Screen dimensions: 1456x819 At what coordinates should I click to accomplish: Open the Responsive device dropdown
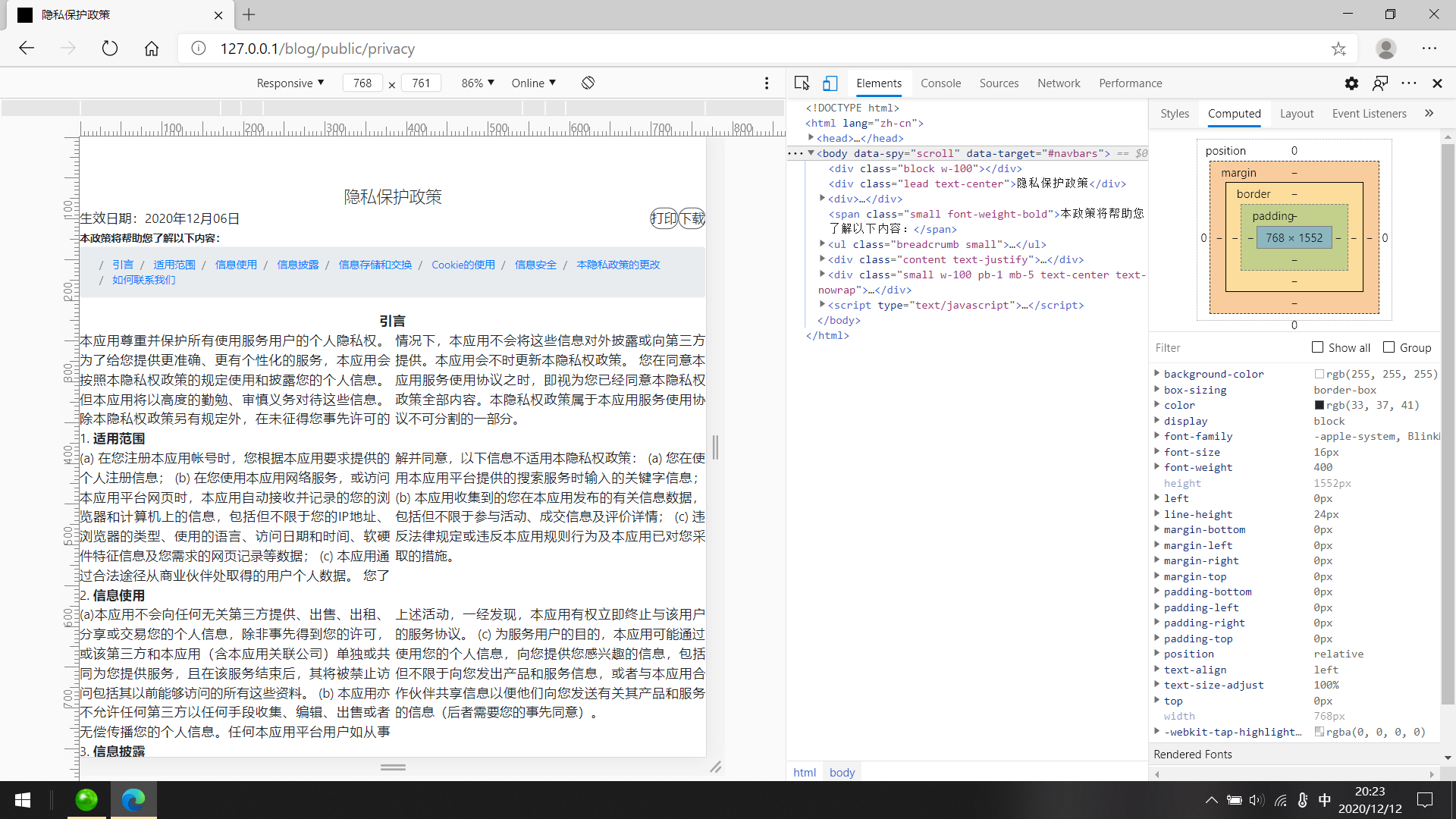(290, 83)
